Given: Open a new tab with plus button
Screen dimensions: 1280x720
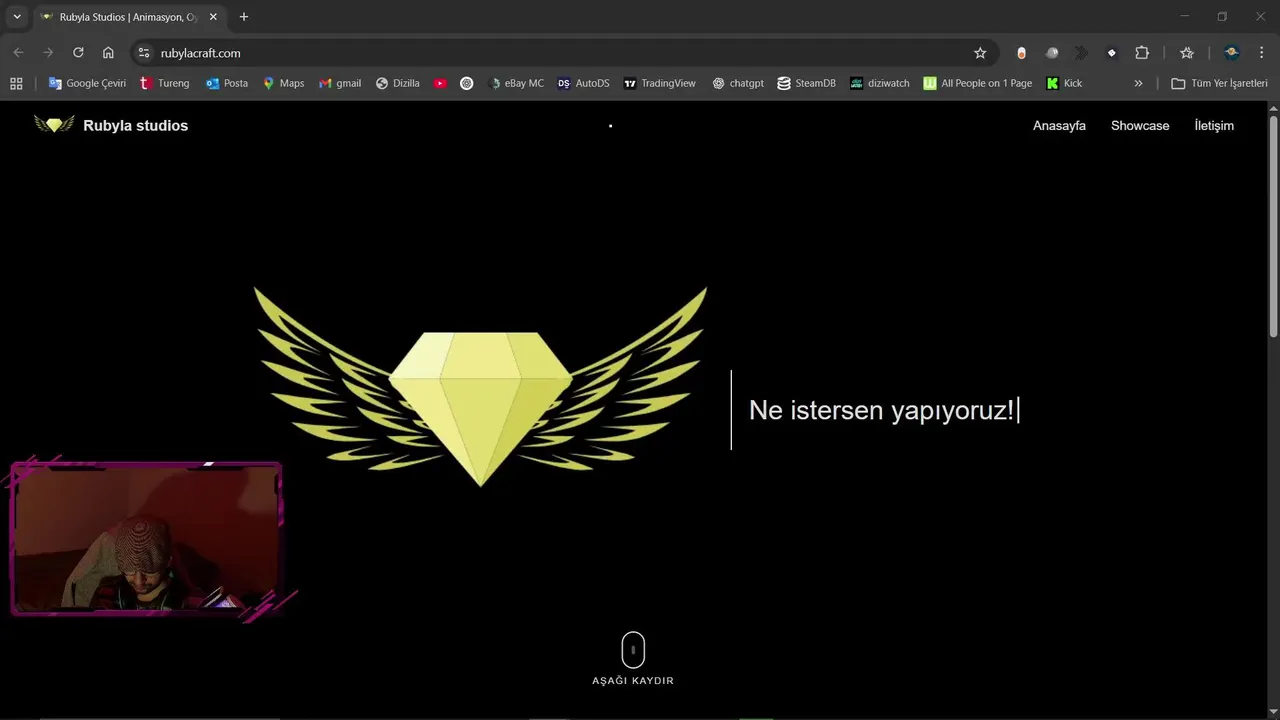Looking at the screenshot, I should pyautogui.click(x=244, y=17).
